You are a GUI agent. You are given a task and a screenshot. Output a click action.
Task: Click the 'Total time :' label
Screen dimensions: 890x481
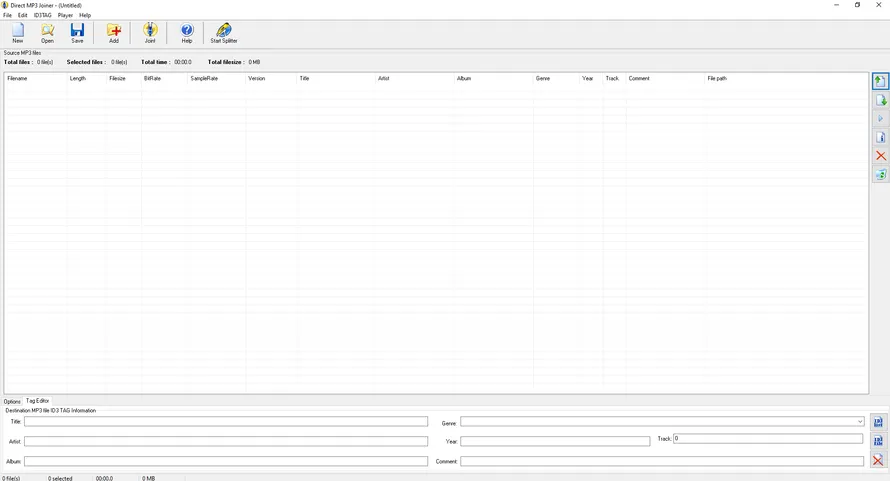point(156,62)
